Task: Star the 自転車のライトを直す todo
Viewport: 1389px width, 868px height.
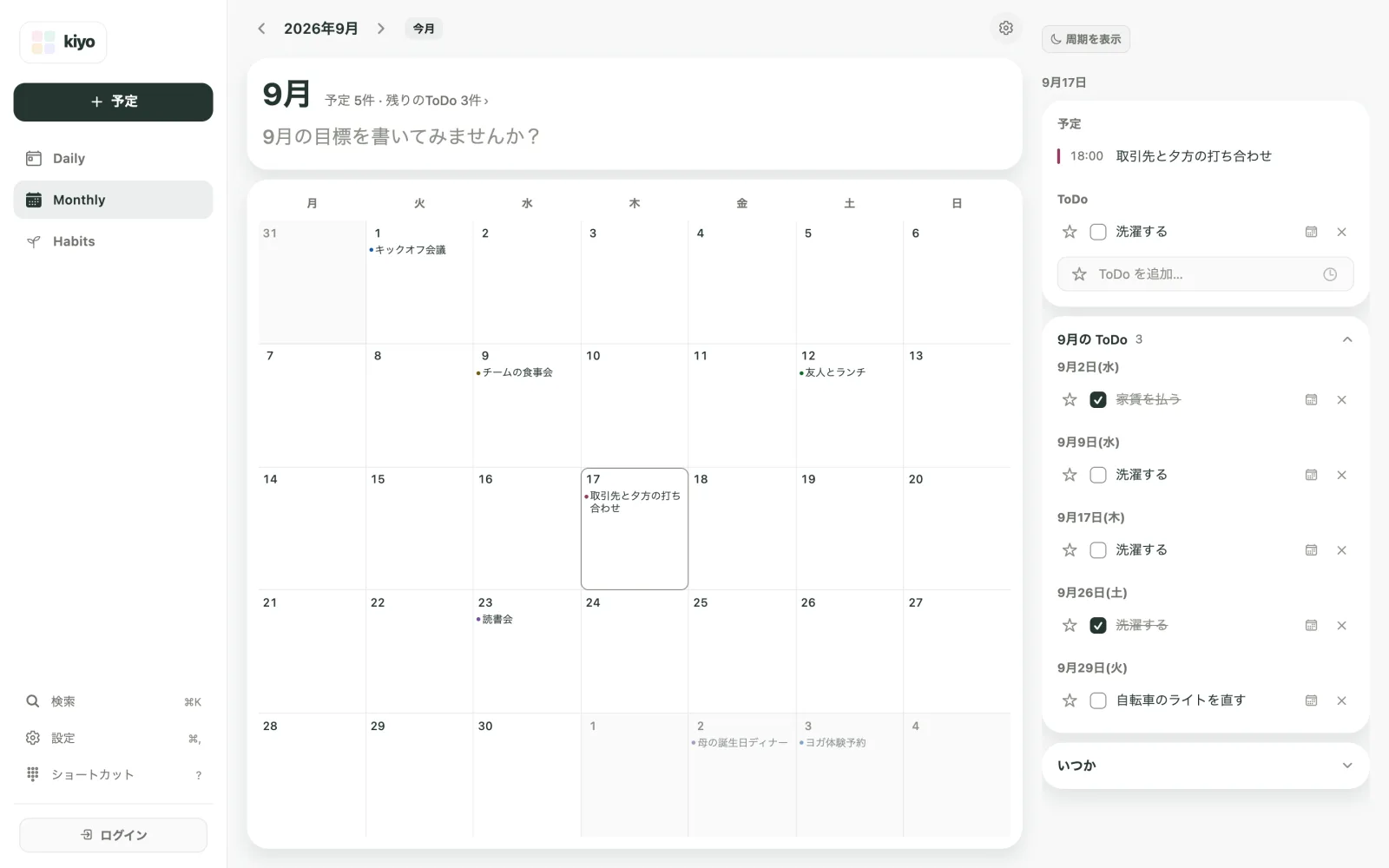Action: 1070,700
